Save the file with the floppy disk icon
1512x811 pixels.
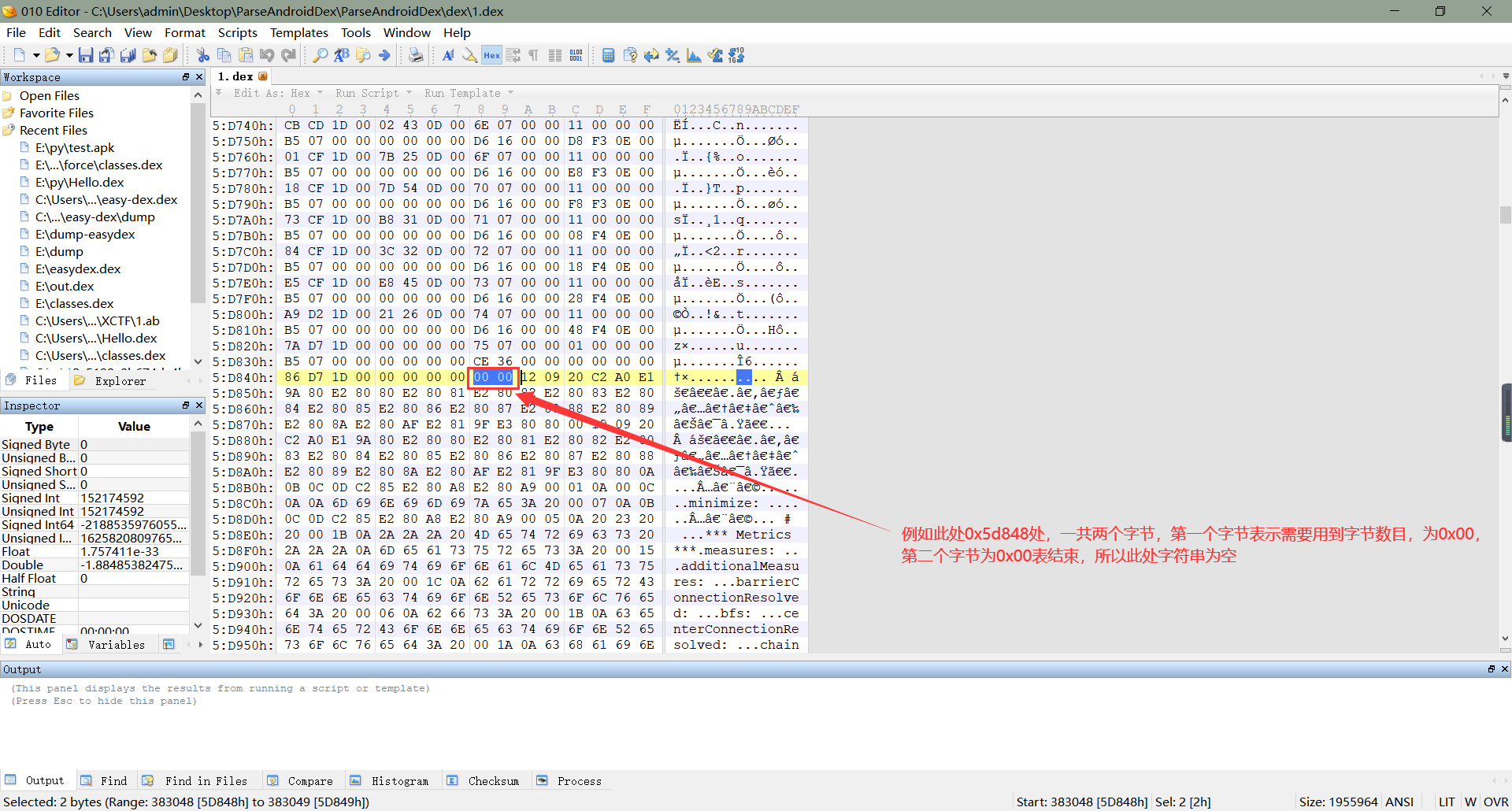86,55
